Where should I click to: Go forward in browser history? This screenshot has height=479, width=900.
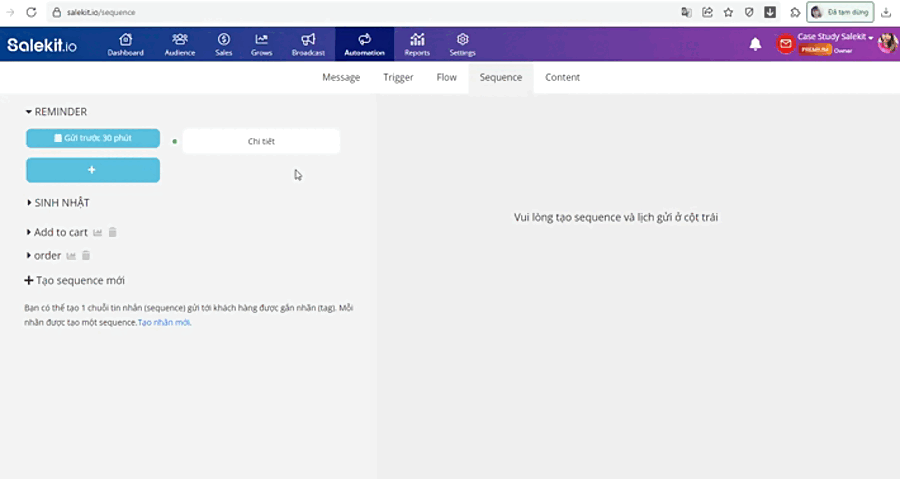point(10,12)
